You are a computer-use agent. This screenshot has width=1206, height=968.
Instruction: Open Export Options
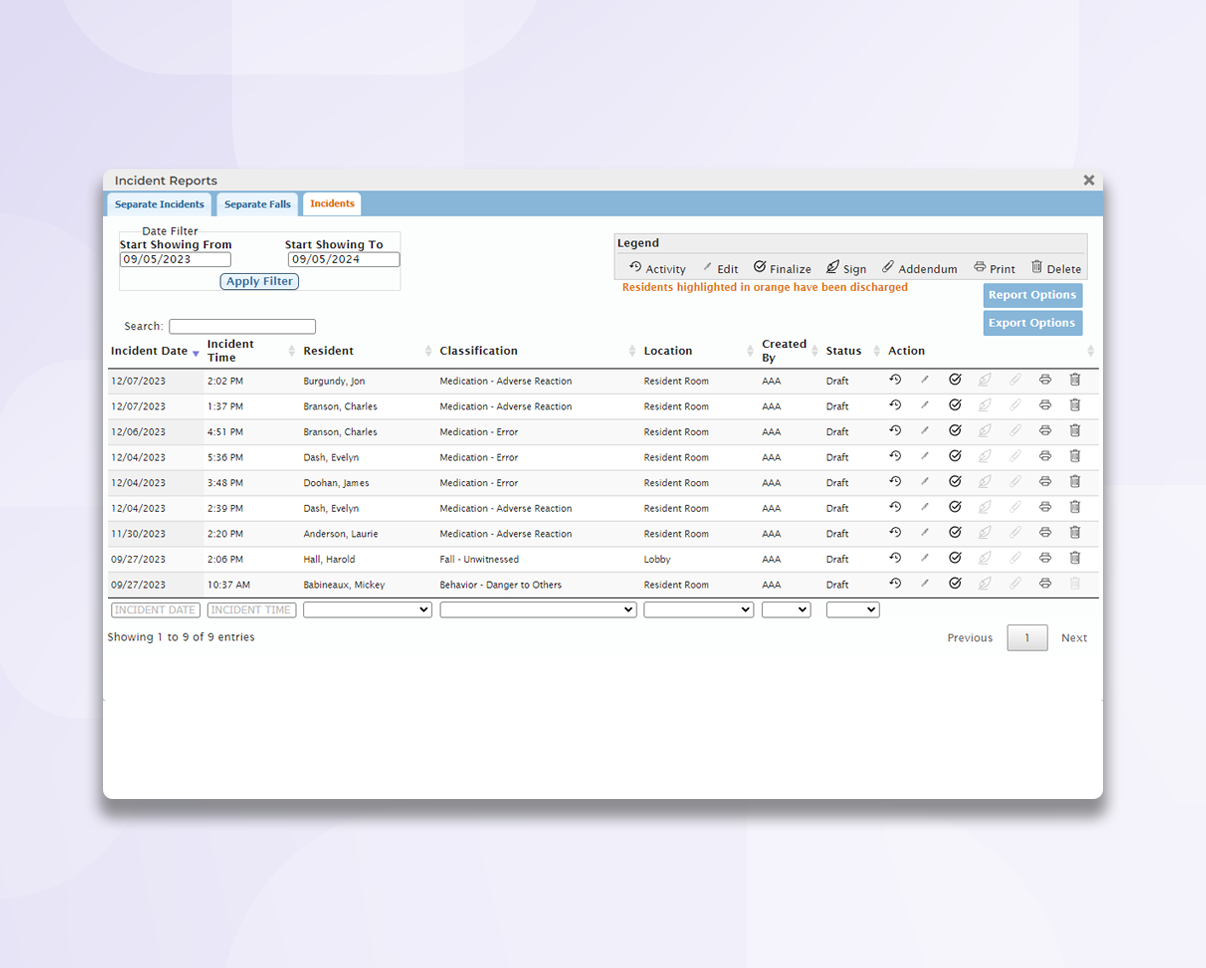(1032, 322)
